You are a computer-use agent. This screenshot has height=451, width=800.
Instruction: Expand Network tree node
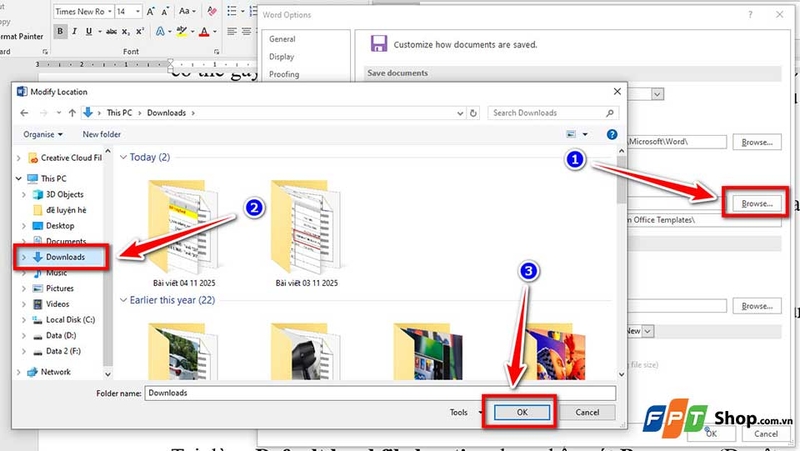[19, 372]
